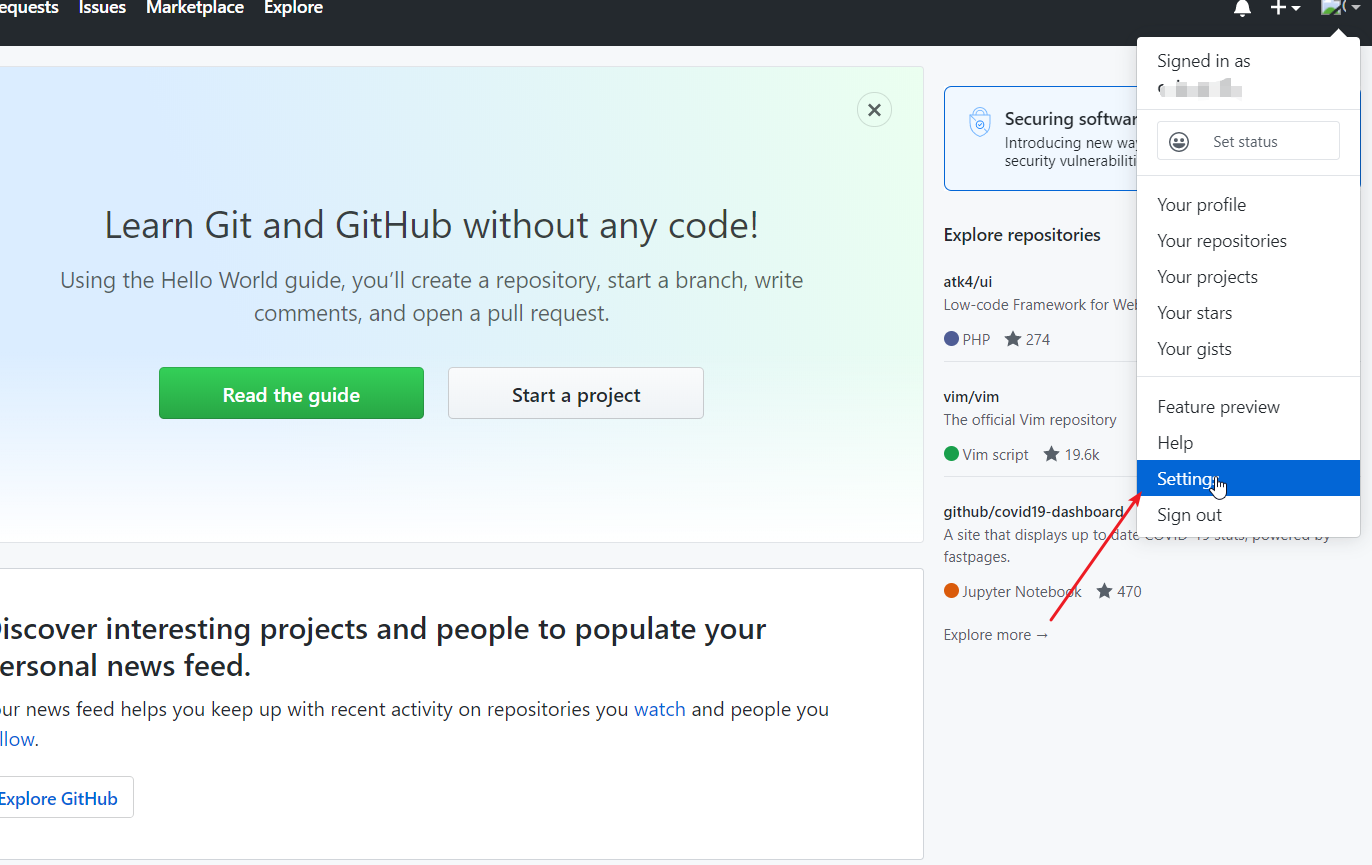This screenshot has width=1372, height=865.
Task: Click the Jupyter Notebook language label
Action: pyautogui.click(x=1013, y=591)
